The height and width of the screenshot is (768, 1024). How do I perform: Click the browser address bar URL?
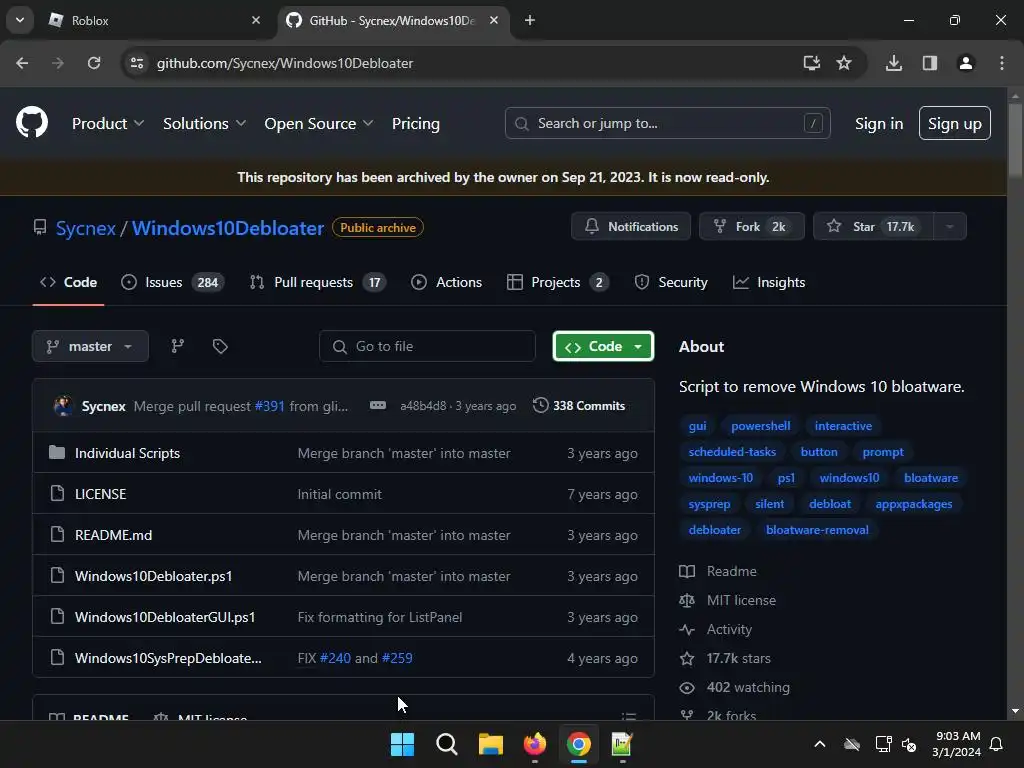[x=285, y=63]
